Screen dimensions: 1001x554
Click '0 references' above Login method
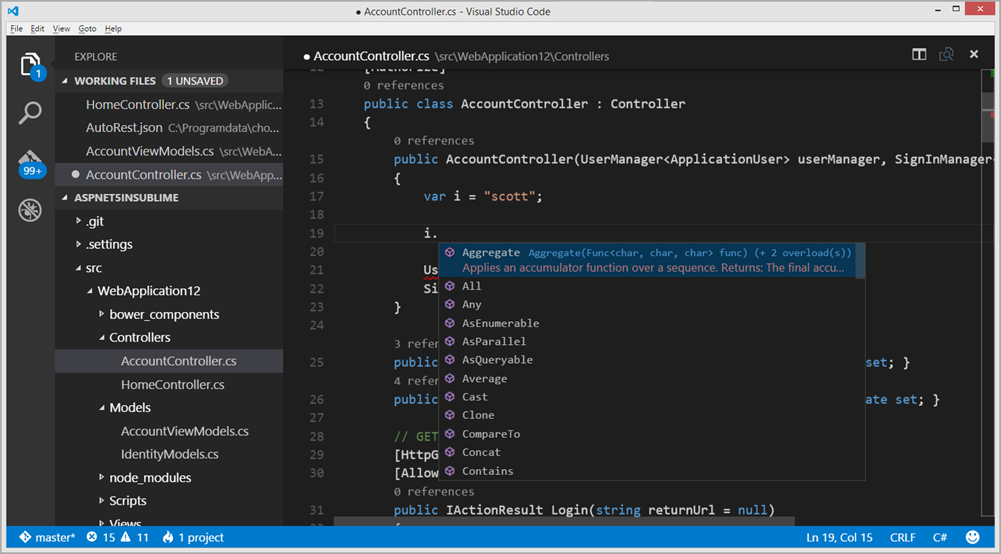[433, 491]
